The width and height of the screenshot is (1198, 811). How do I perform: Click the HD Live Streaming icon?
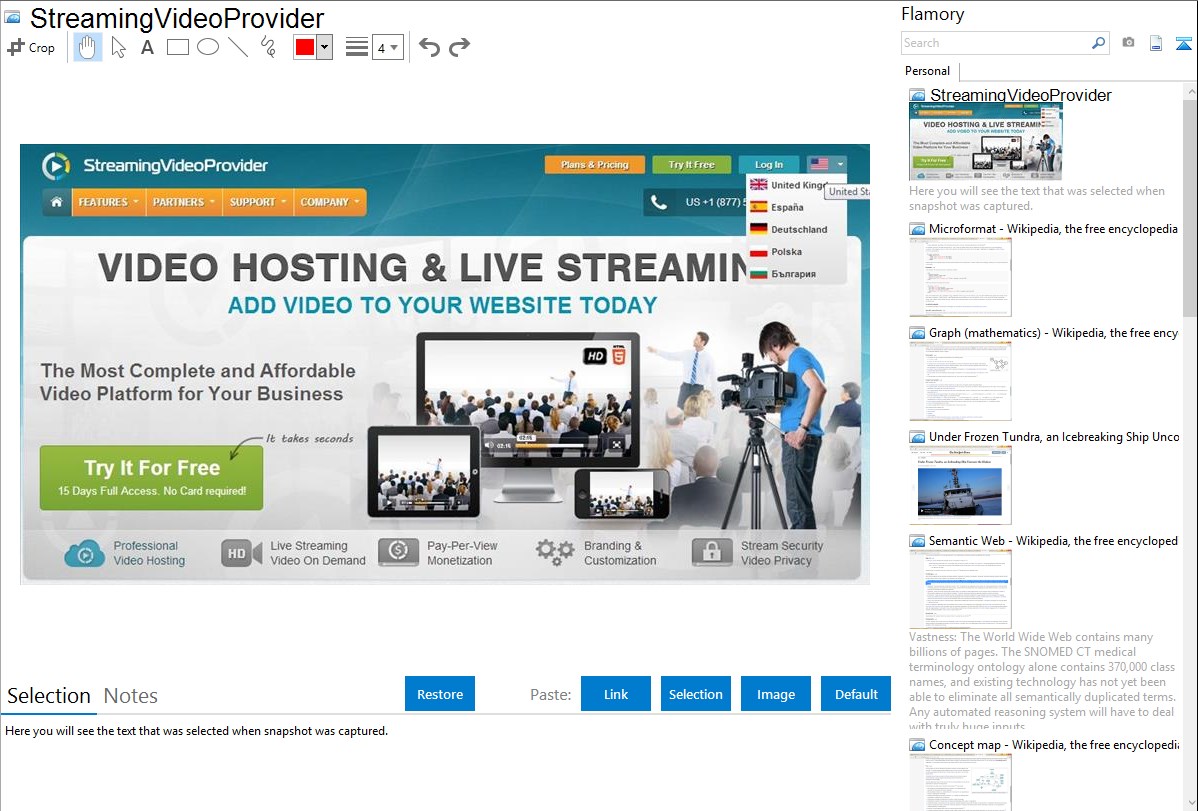[240, 553]
